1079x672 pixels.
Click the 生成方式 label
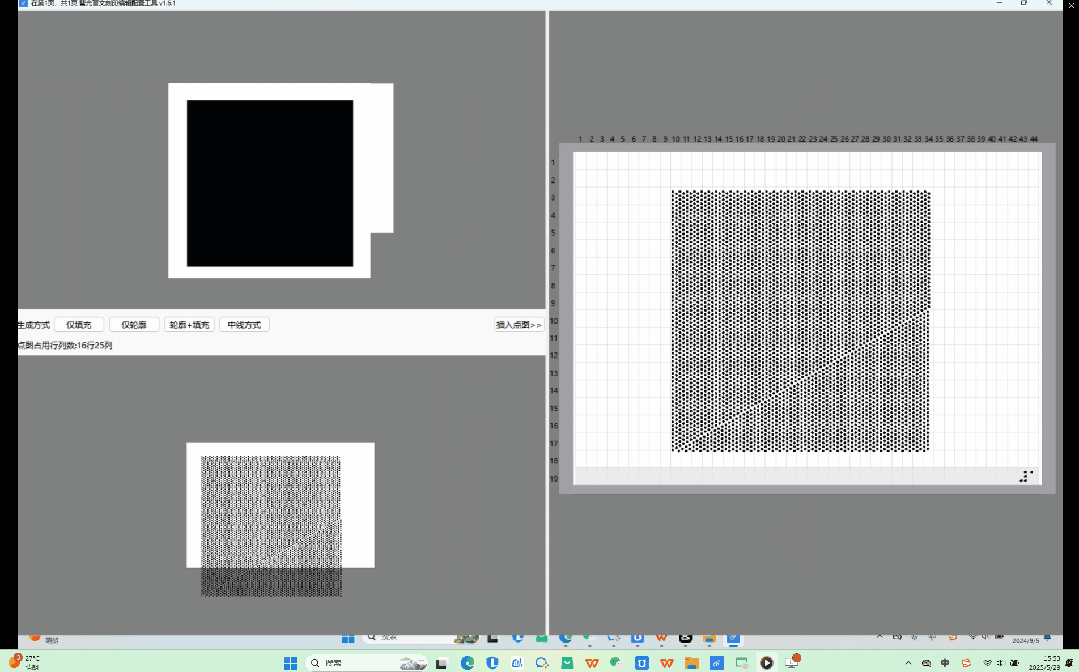(34, 325)
